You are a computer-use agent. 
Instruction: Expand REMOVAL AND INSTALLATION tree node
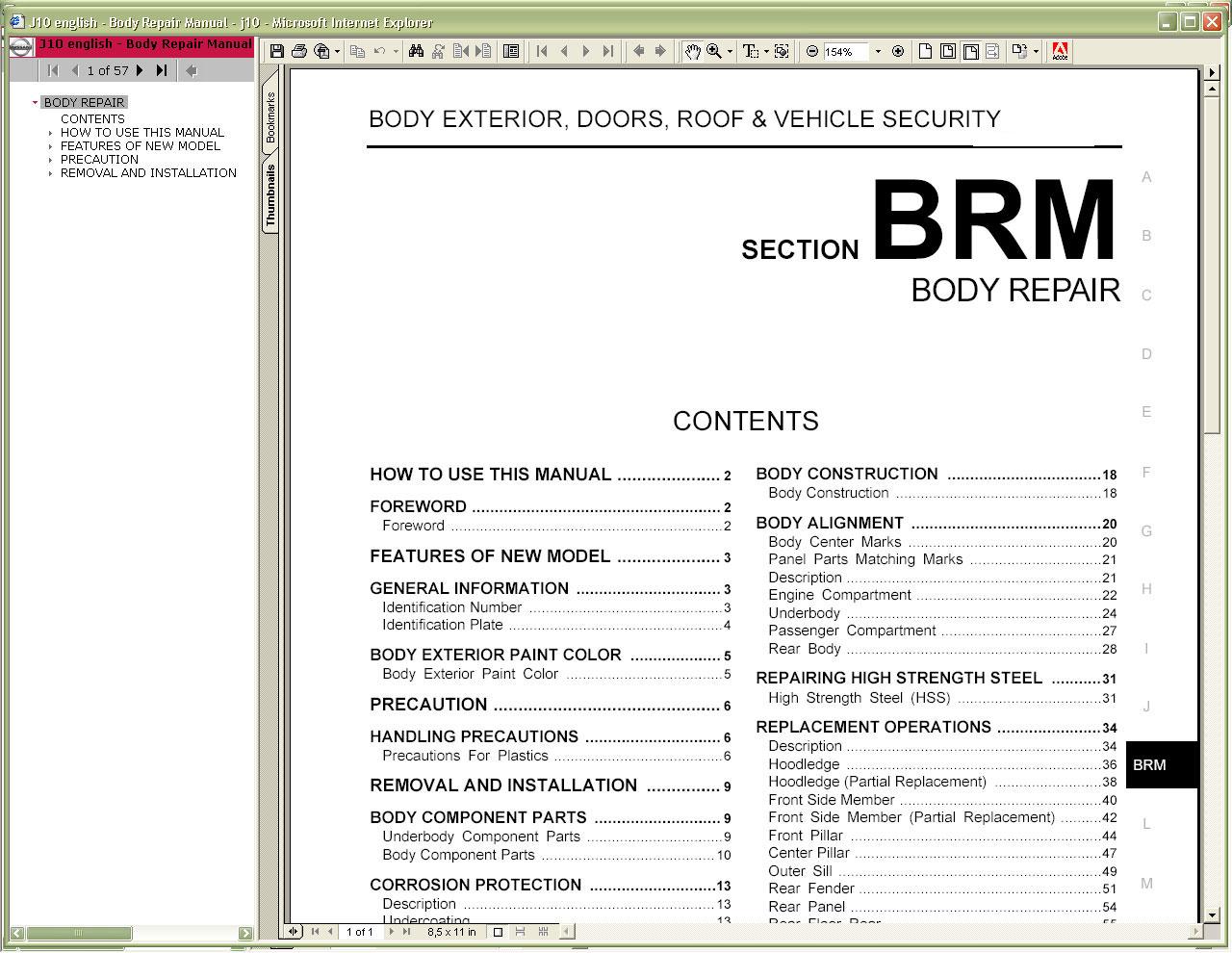pos(51,173)
